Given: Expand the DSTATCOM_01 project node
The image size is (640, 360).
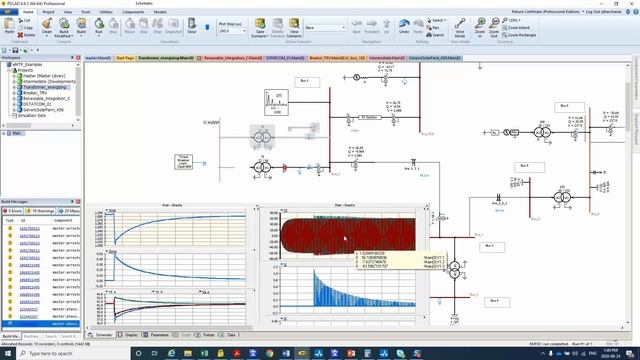Looking at the screenshot, I should (14, 104).
